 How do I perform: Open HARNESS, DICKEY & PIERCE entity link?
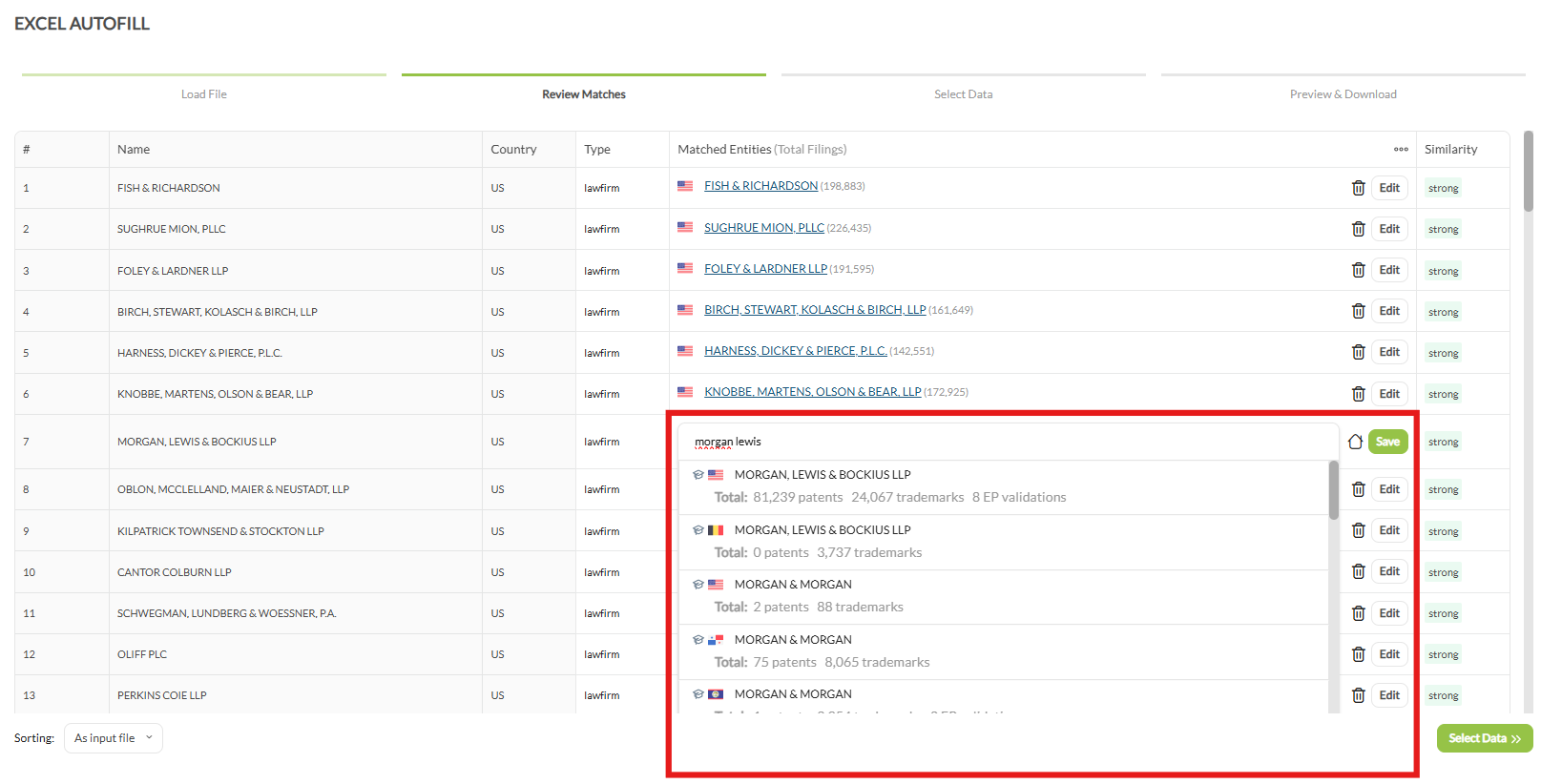(796, 351)
